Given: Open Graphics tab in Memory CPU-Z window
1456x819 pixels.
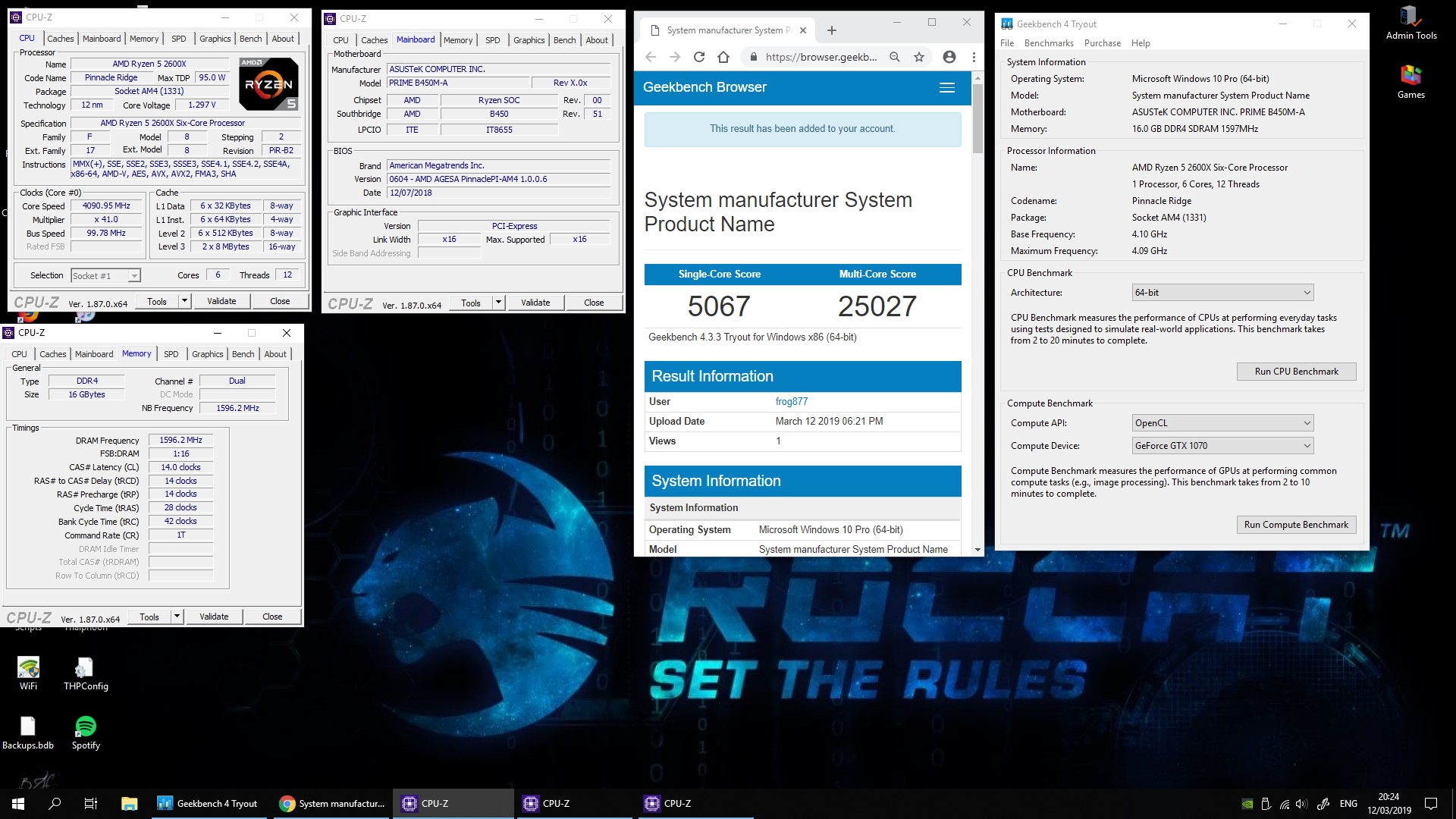Looking at the screenshot, I should (208, 354).
